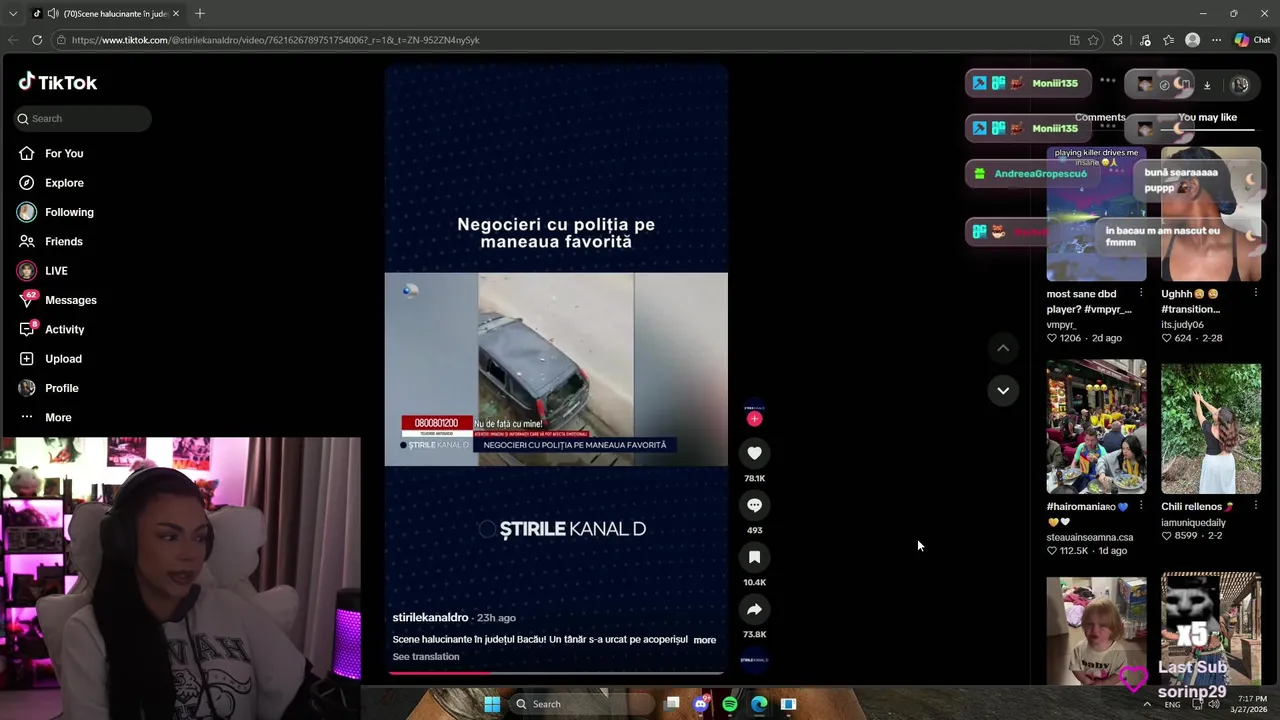Open the its.judy06 creator link
The image size is (1280, 720).
point(1182,324)
